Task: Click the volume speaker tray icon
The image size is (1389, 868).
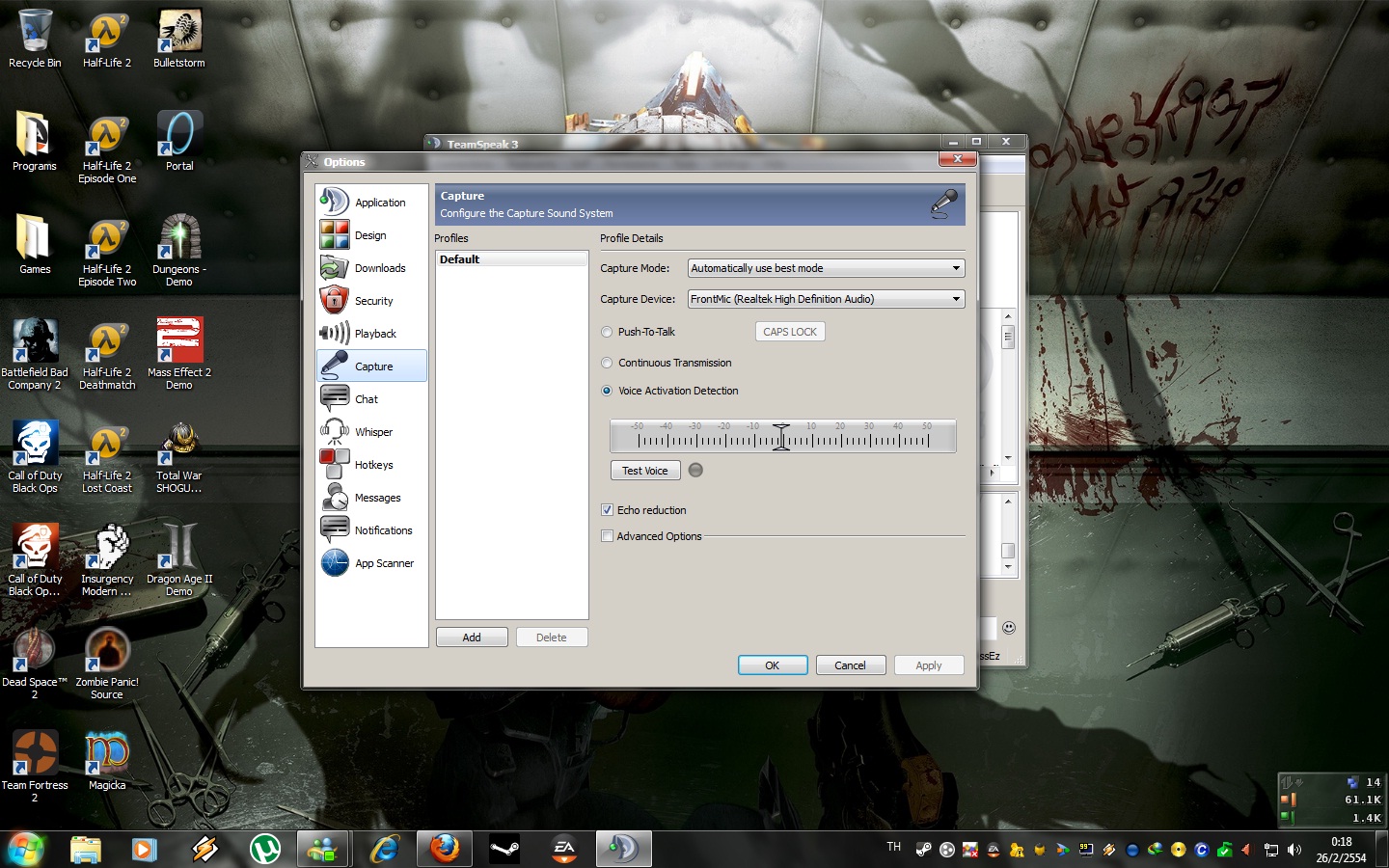Action: pyautogui.click(x=1294, y=850)
